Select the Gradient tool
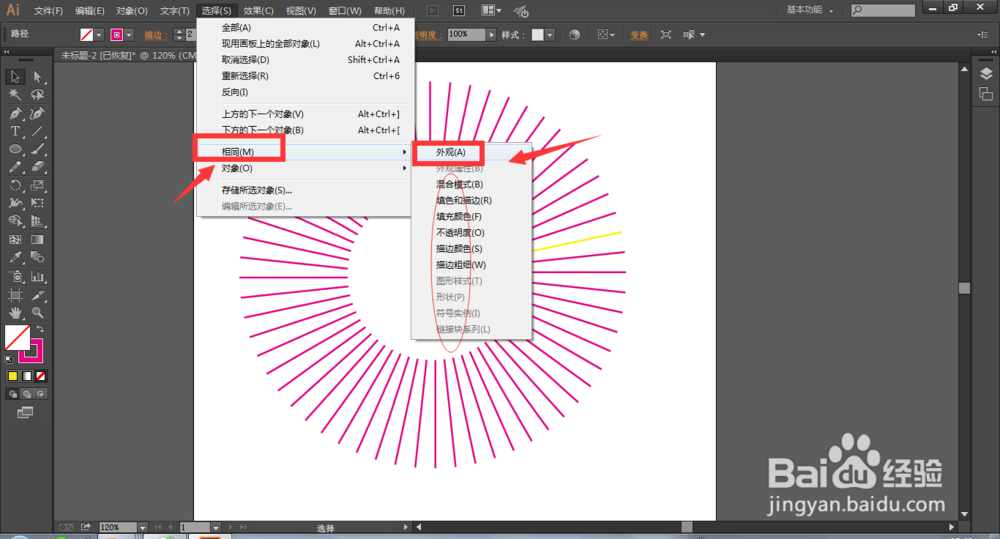 (38, 240)
